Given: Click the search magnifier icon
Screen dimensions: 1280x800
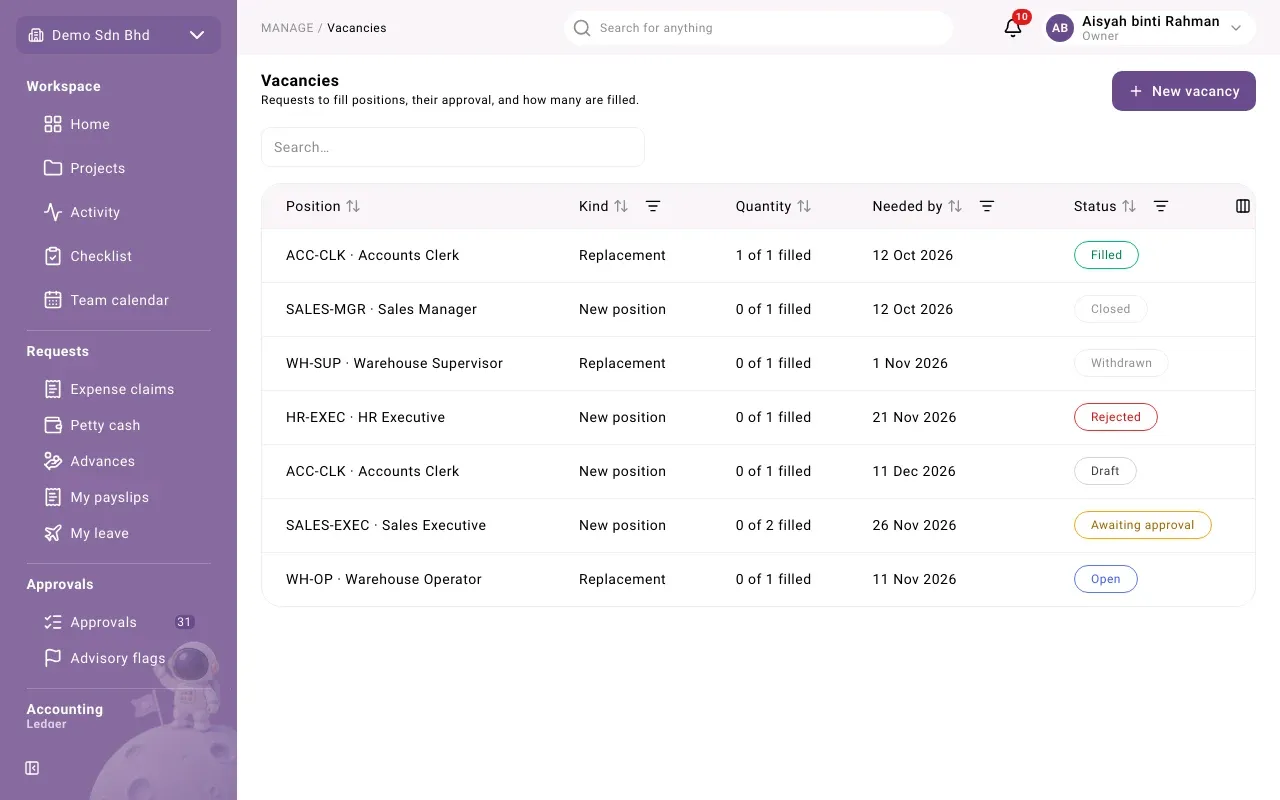Looking at the screenshot, I should click(582, 28).
